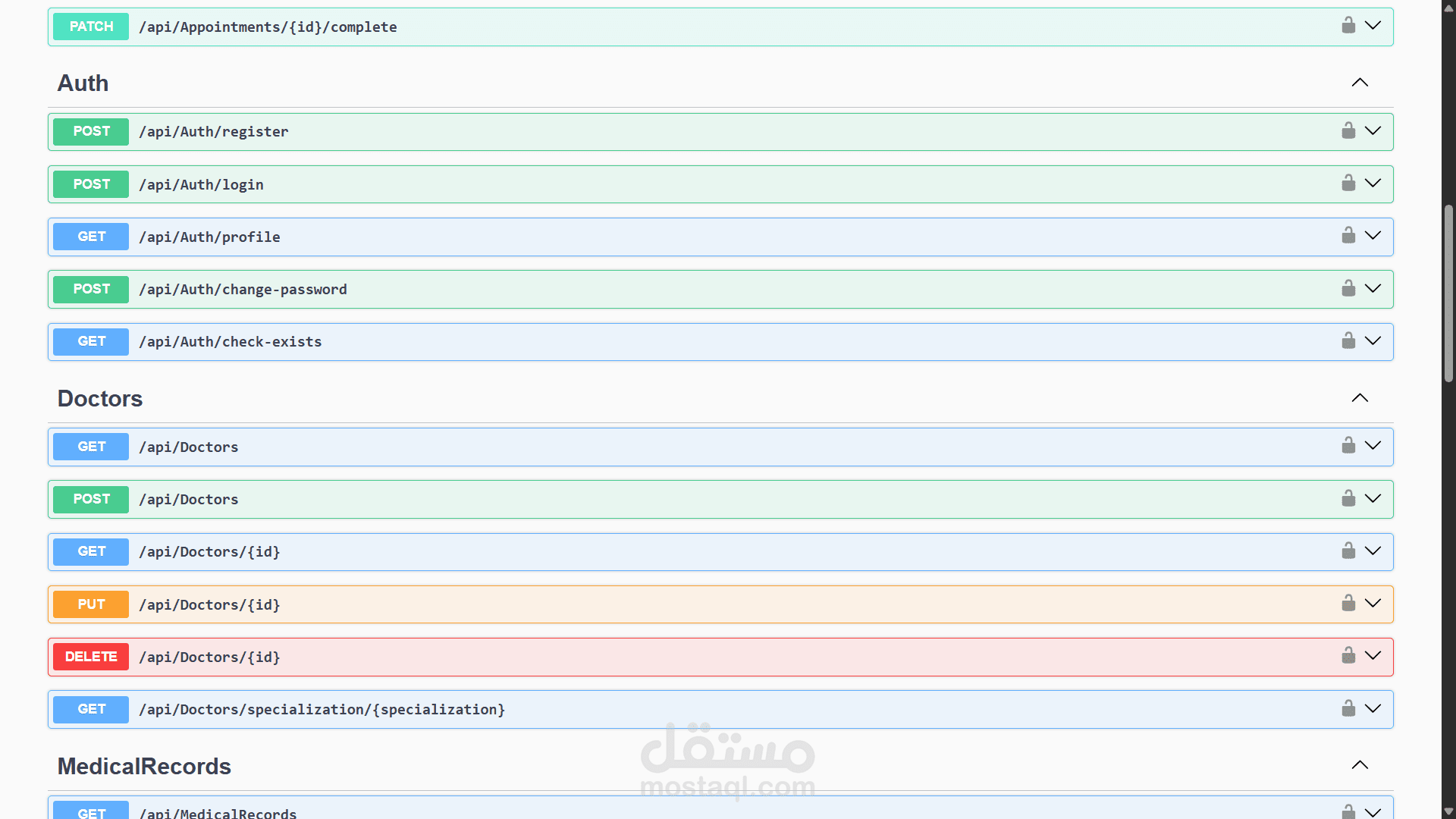
Task: Expand POST /api/Doctors chevron arrow
Action: tap(1373, 499)
